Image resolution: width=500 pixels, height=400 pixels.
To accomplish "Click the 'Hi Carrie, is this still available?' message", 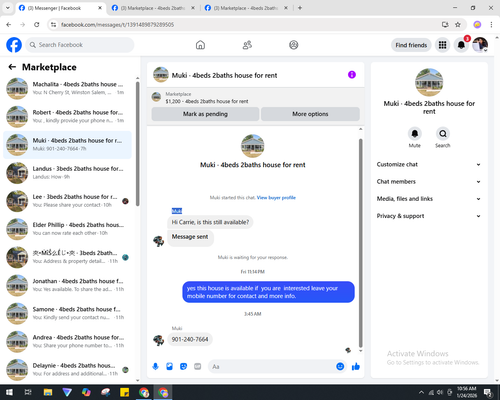I will pos(210,222).
